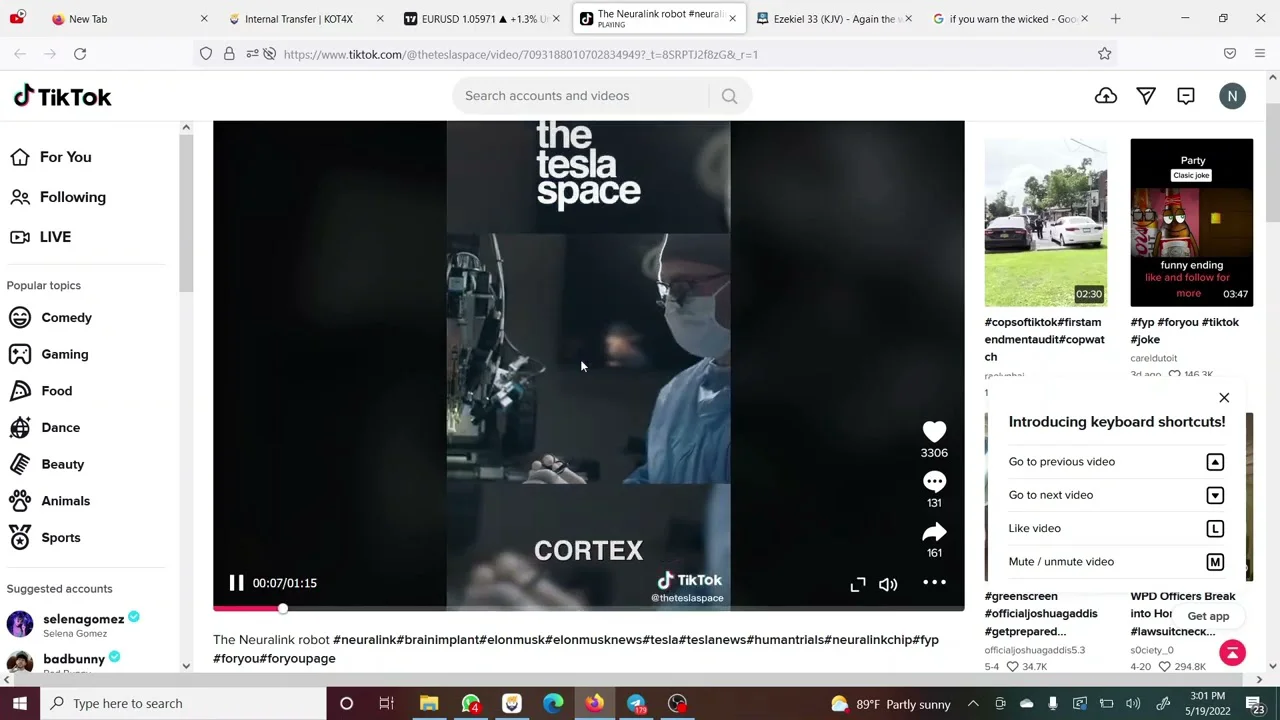Select the Comedy topic
This screenshot has width=1280, height=720.
(50, 318)
